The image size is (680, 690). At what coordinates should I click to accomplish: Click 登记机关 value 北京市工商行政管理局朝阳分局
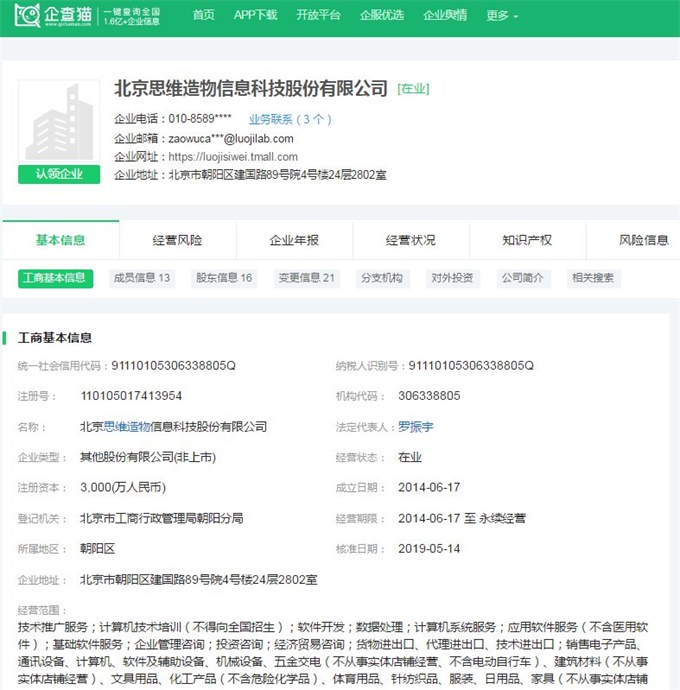[x=162, y=518]
